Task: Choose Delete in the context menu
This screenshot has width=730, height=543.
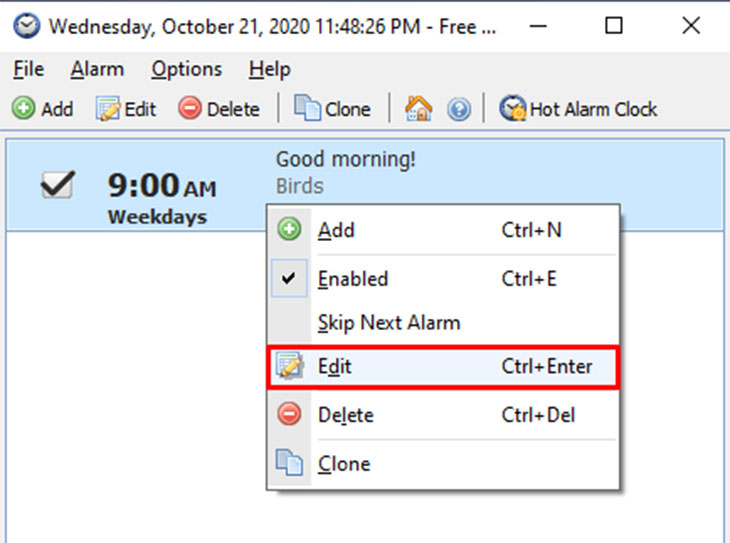Action: [345, 414]
